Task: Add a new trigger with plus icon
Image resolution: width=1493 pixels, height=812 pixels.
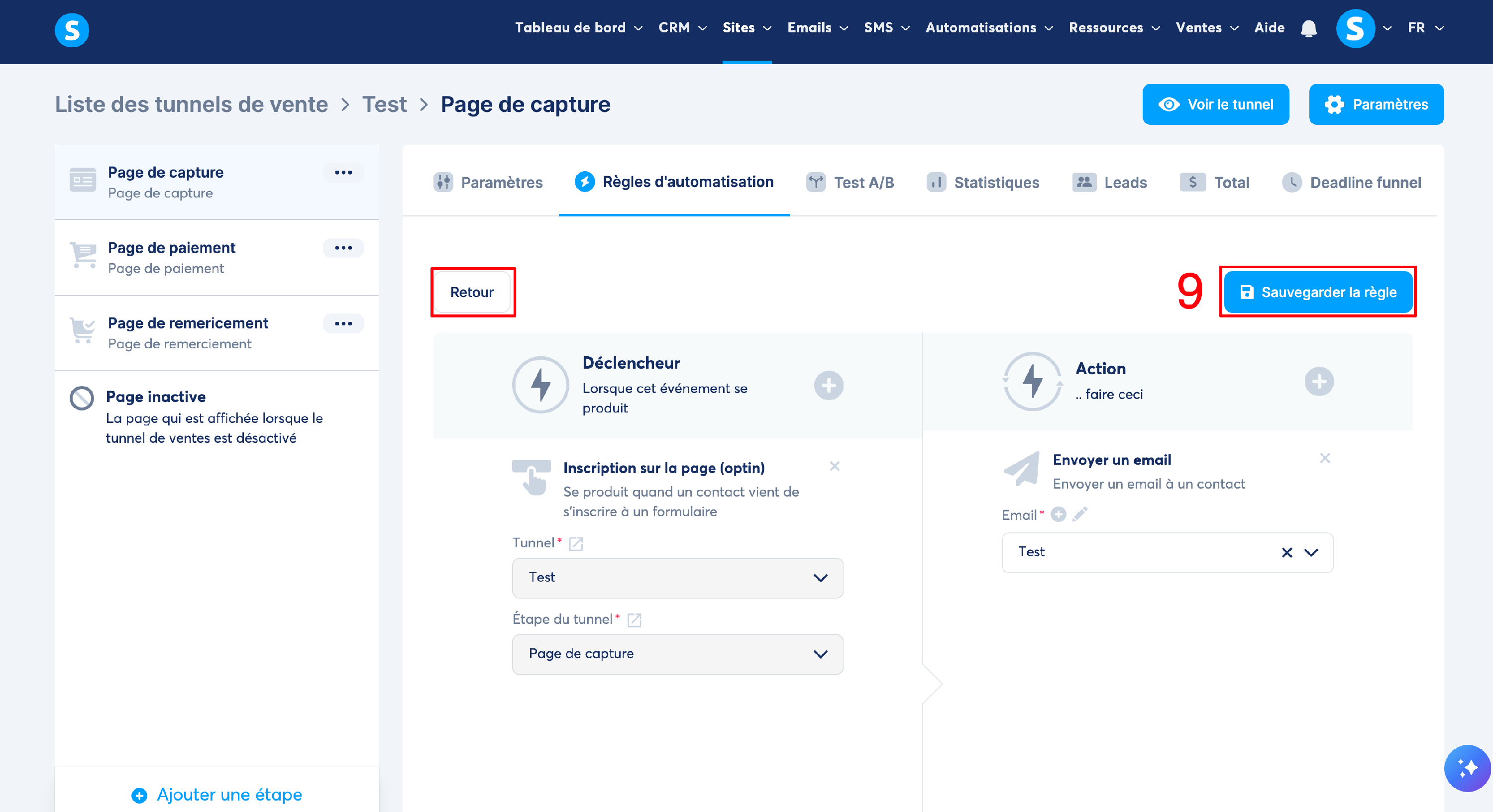Action: click(828, 386)
